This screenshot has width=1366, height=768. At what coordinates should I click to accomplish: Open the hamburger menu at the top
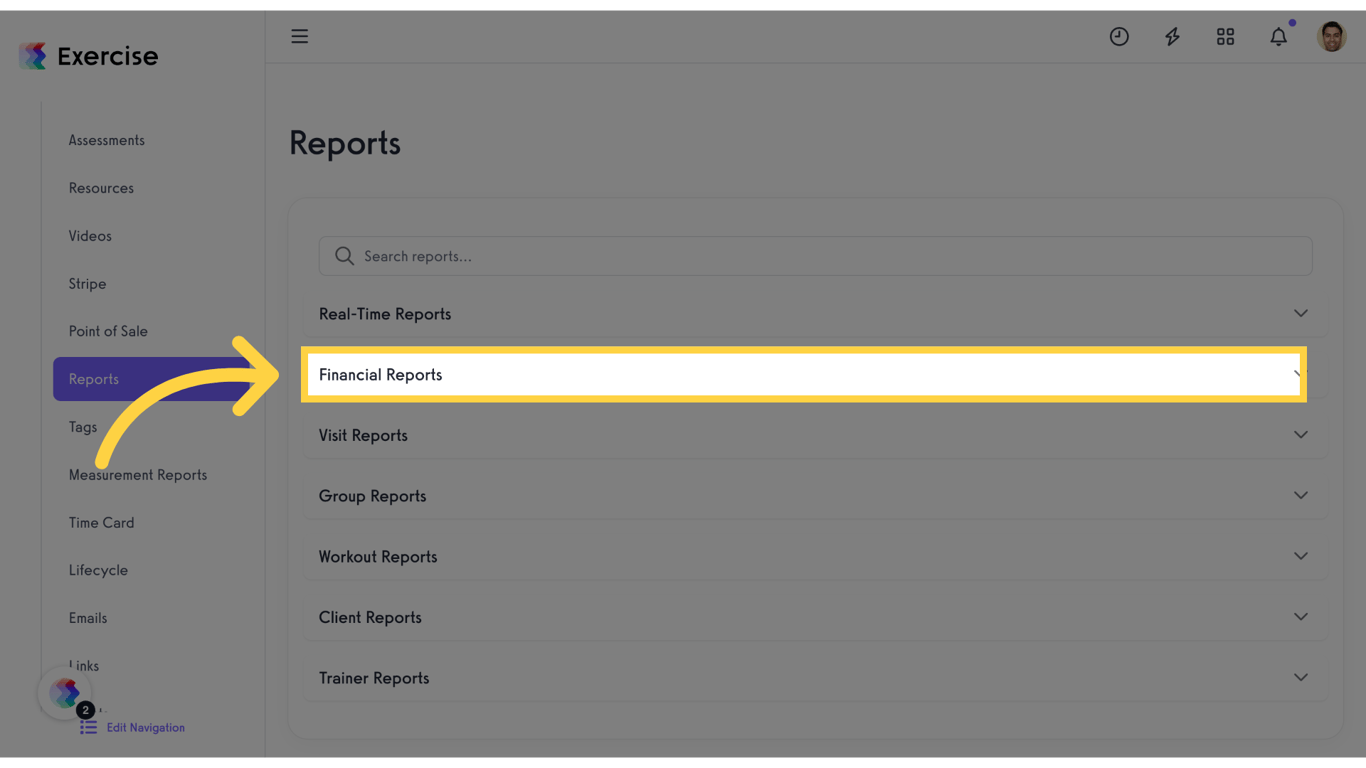tap(299, 36)
